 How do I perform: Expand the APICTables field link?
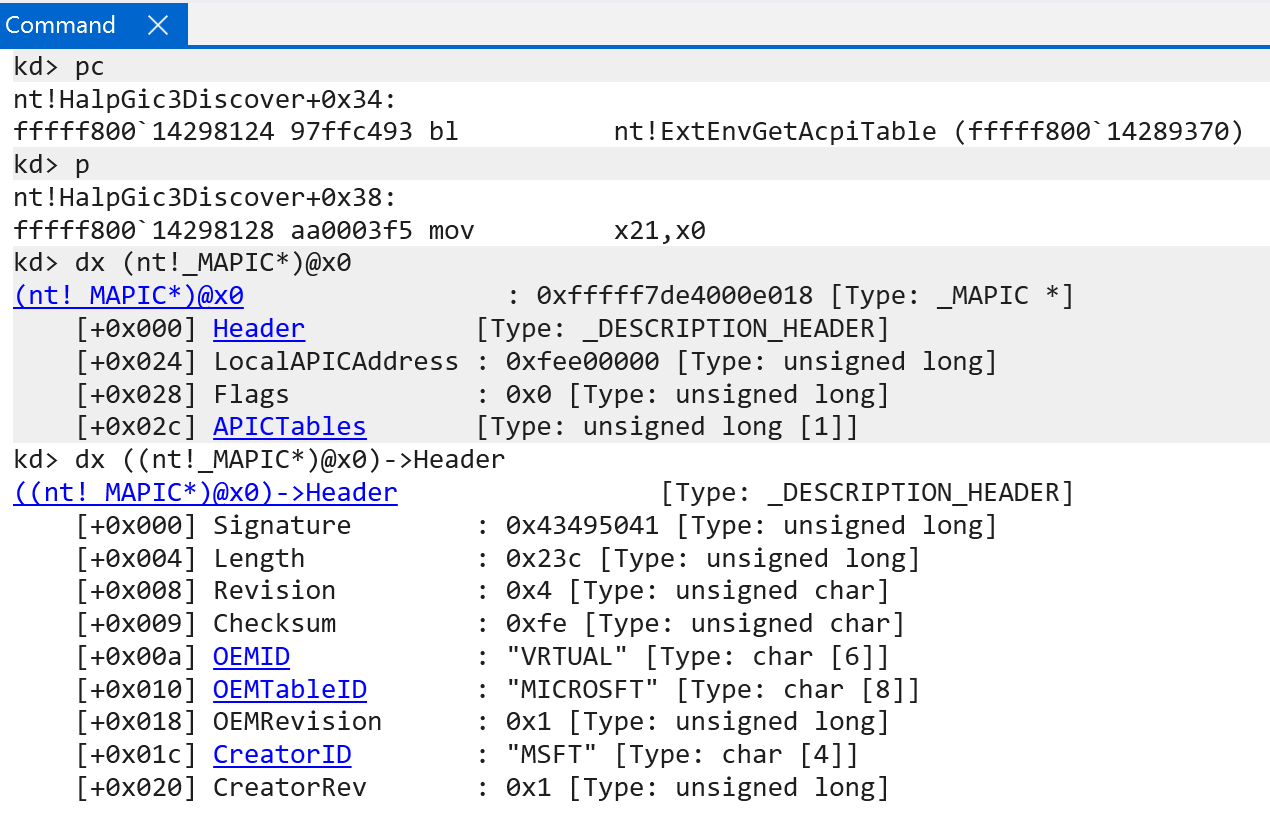tap(289, 427)
